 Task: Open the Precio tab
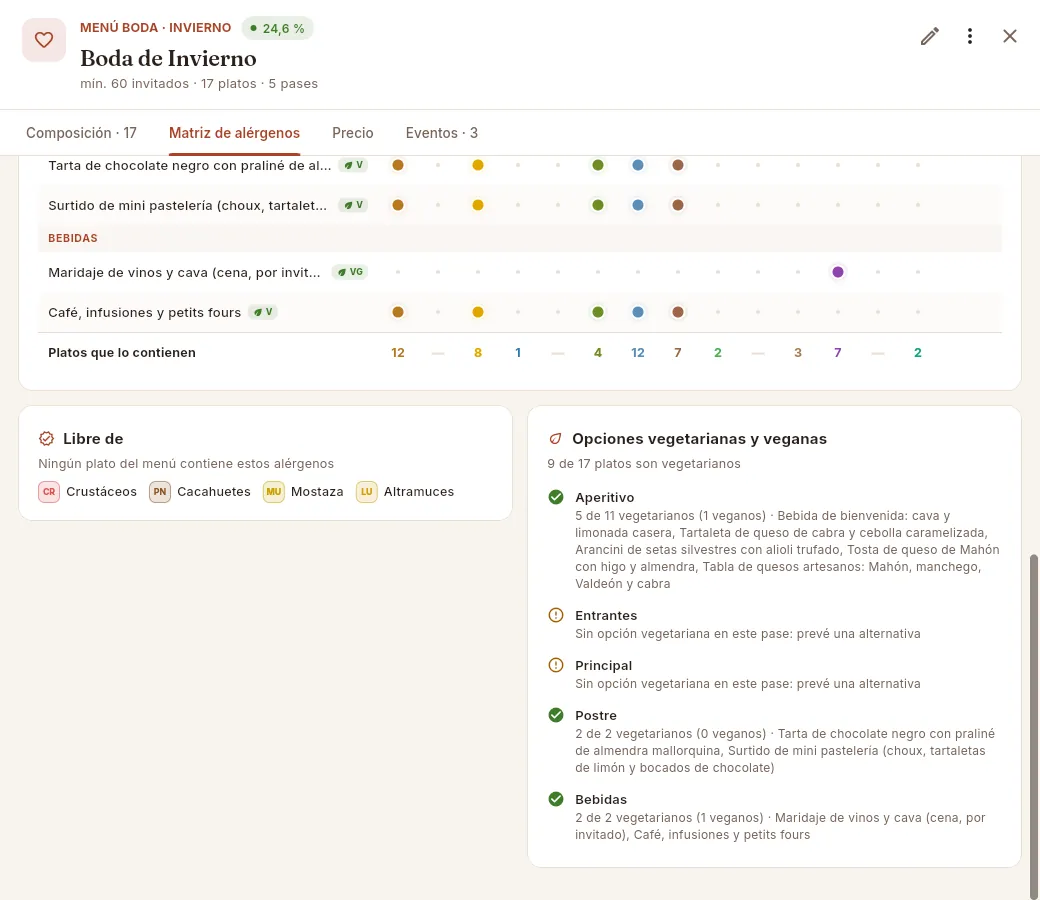pos(353,133)
